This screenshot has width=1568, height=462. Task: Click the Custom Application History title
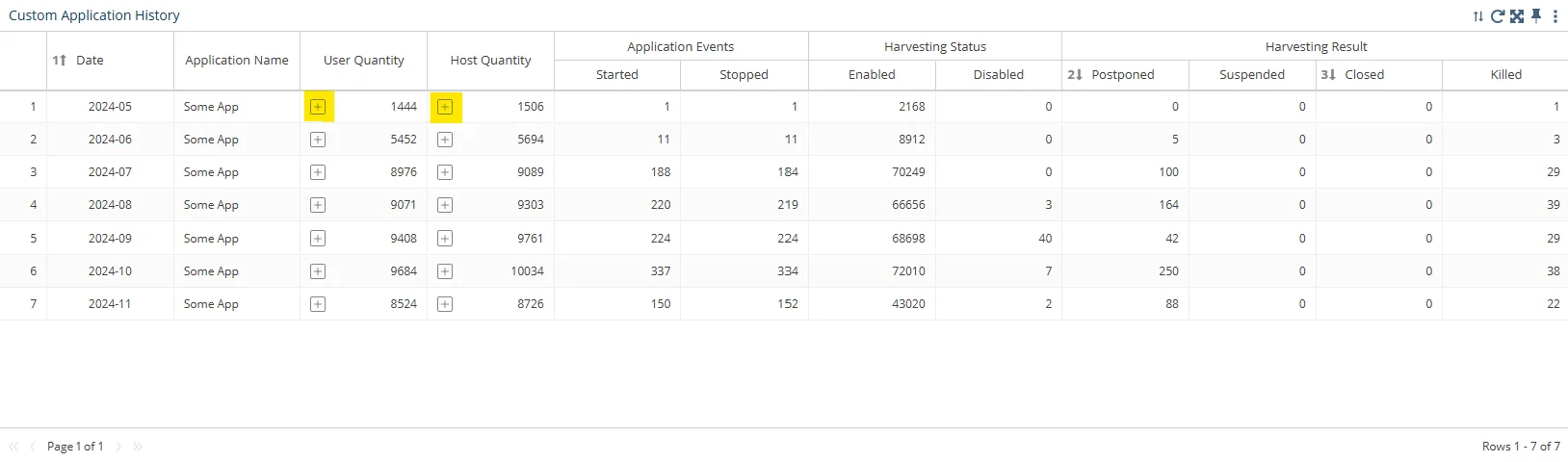click(x=94, y=15)
